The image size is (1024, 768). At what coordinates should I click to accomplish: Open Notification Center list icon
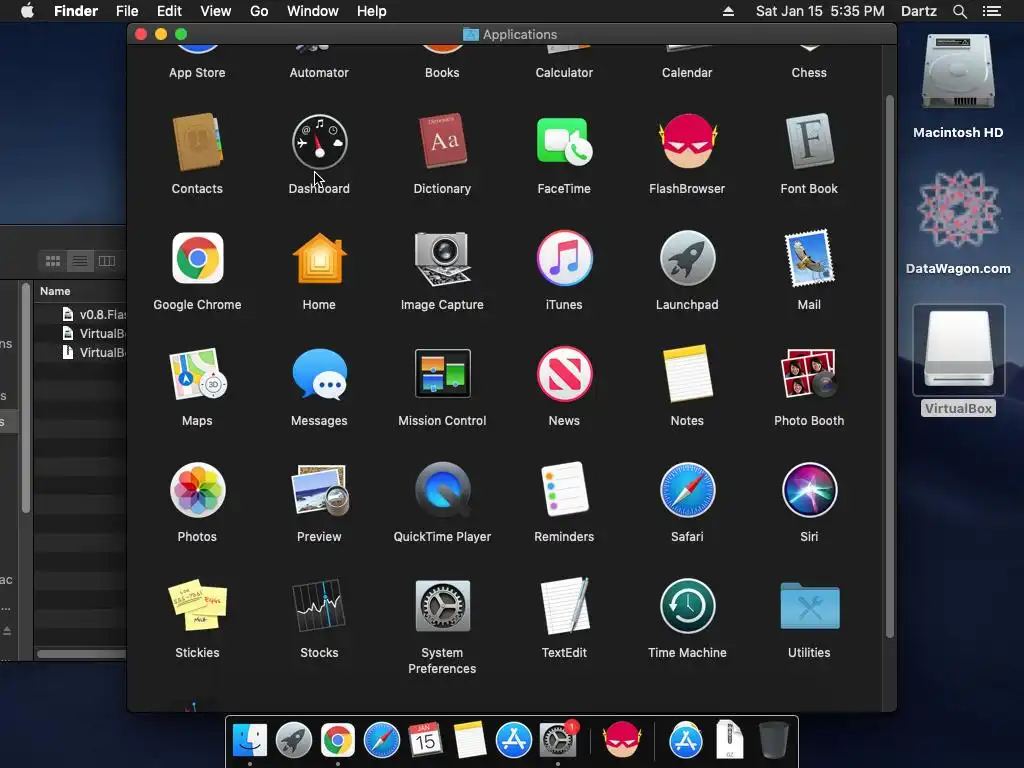tap(991, 11)
